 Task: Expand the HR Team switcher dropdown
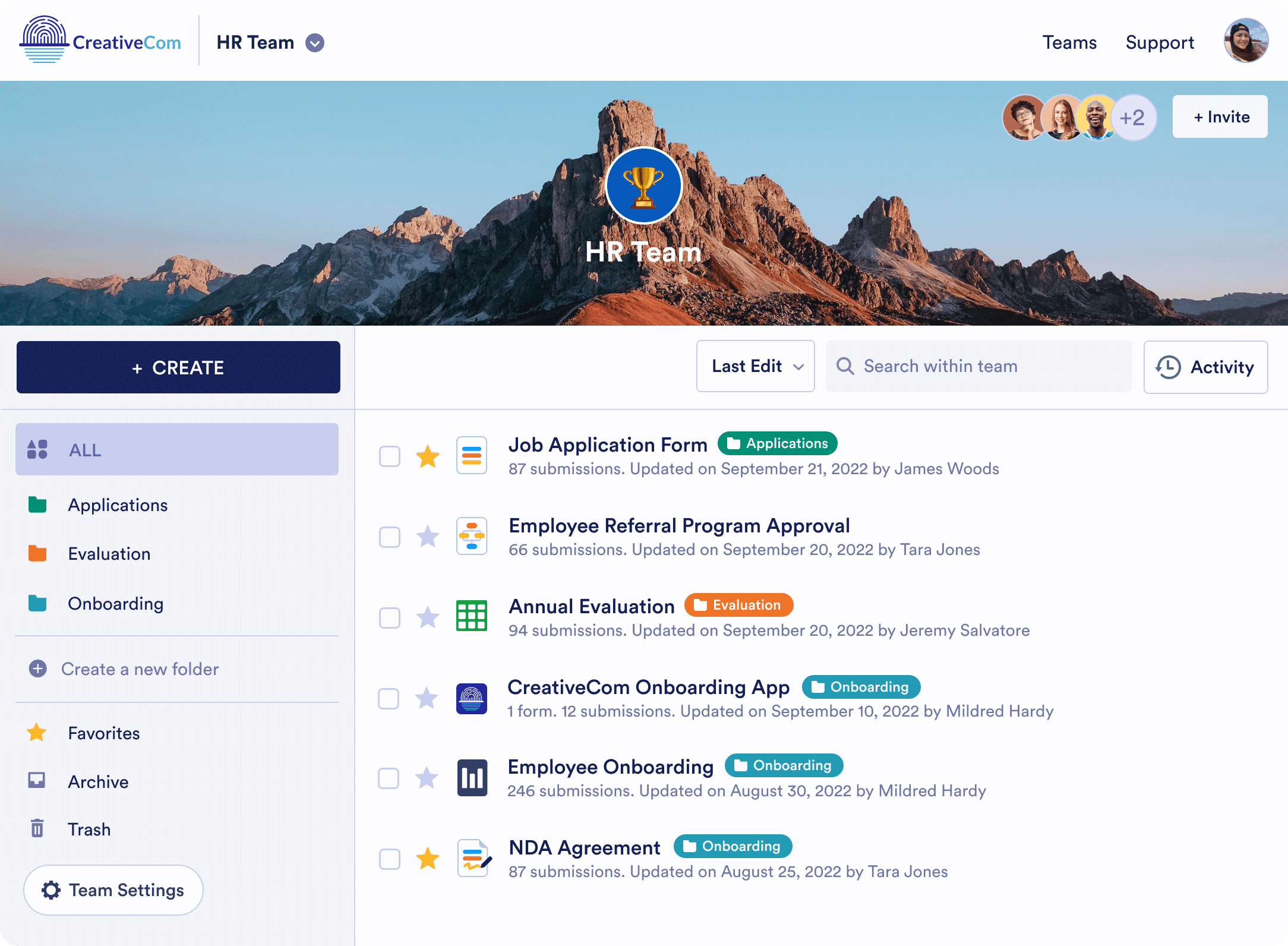(315, 43)
